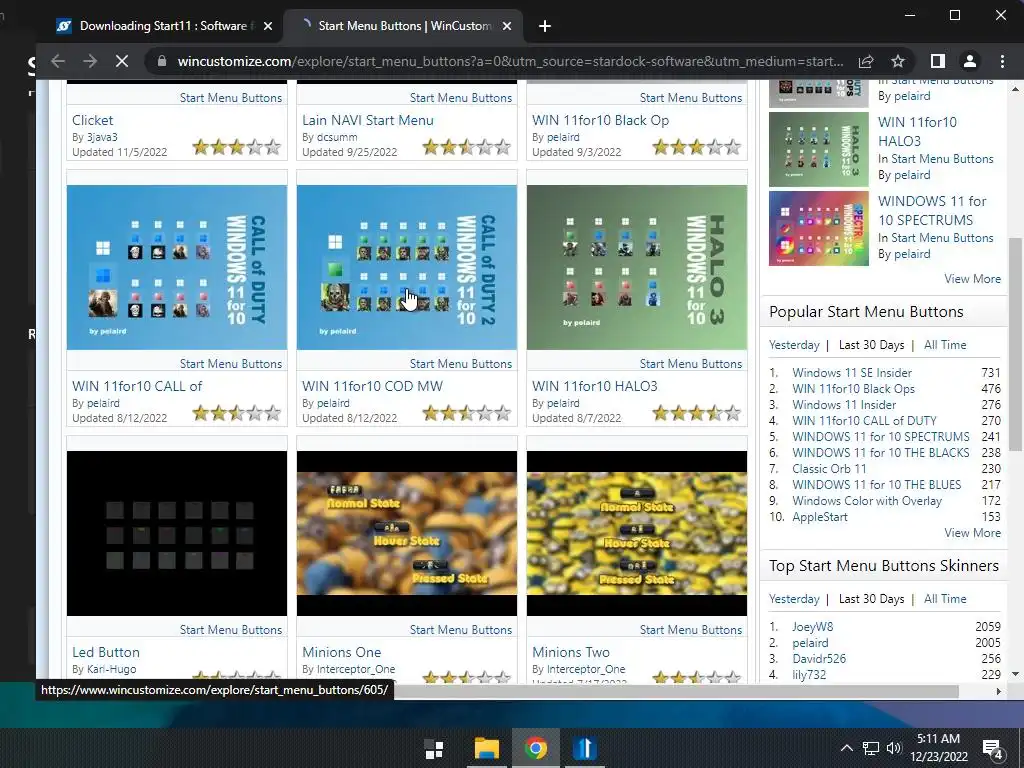Viewport: 1024px width, 768px height.
Task: Open sidebar WINDOWS 11 for 10 SPECTRUMS thumbnail
Action: (819, 229)
